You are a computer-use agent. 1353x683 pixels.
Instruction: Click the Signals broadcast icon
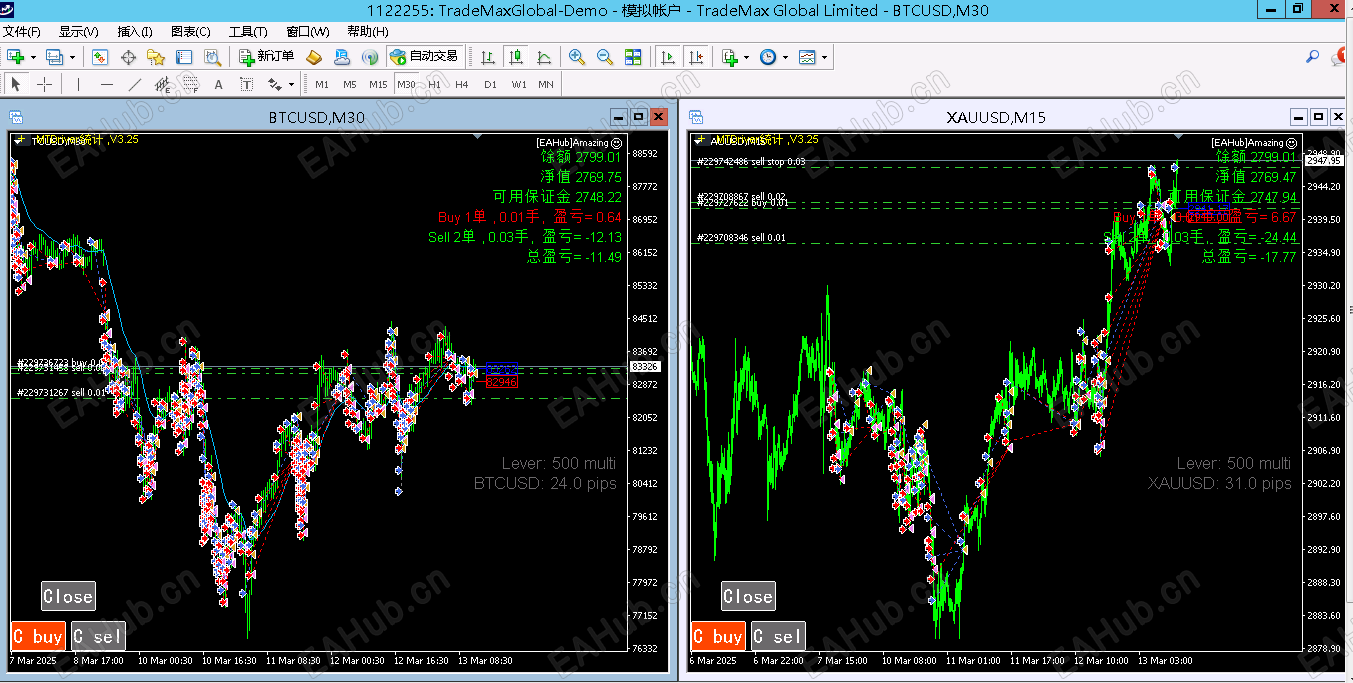pyautogui.click(x=370, y=57)
